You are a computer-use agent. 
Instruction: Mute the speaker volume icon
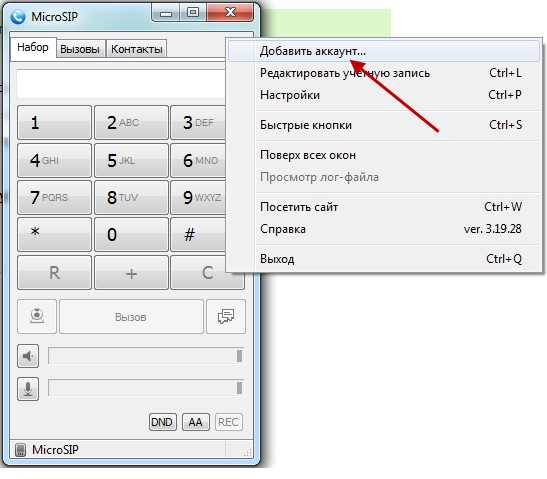click(x=28, y=356)
